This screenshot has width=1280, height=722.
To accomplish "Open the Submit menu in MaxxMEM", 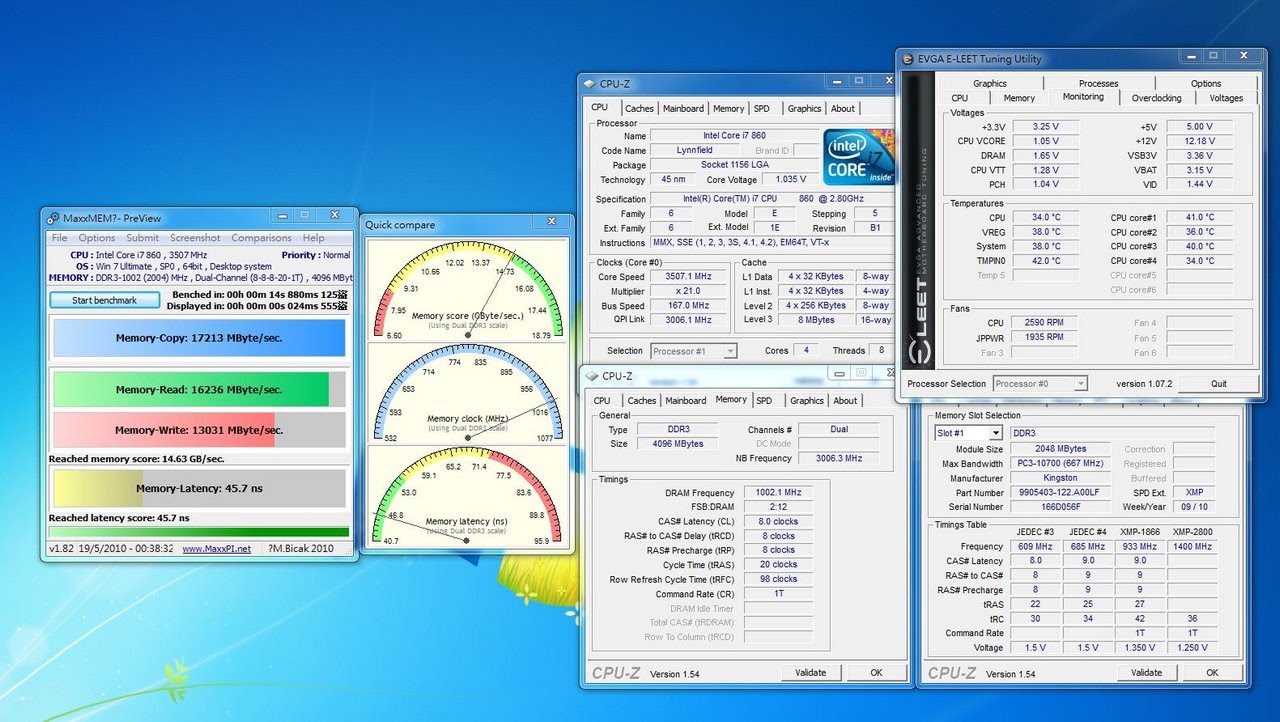I will click(142, 238).
